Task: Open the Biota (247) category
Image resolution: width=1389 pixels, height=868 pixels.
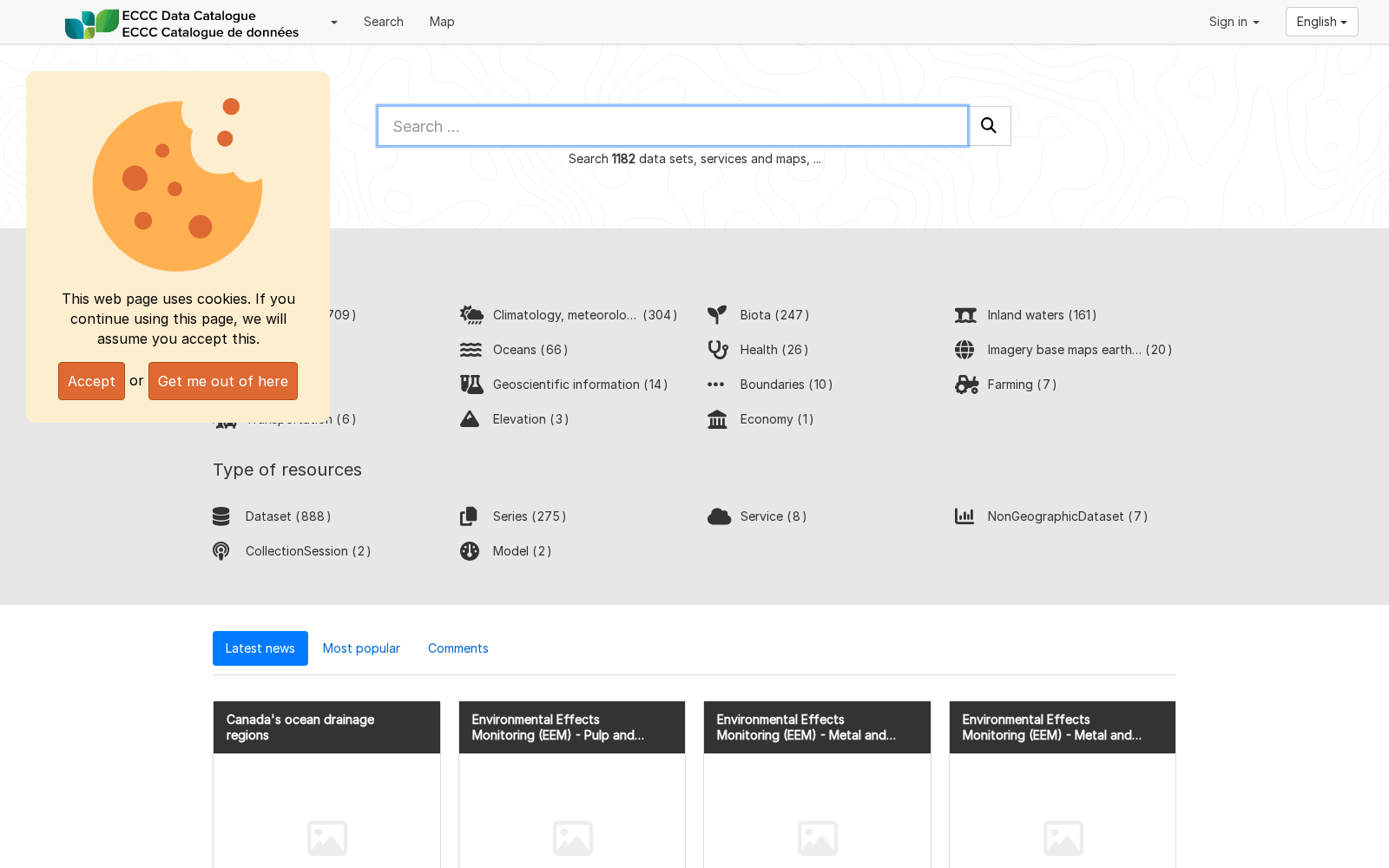Action: pos(774,315)
